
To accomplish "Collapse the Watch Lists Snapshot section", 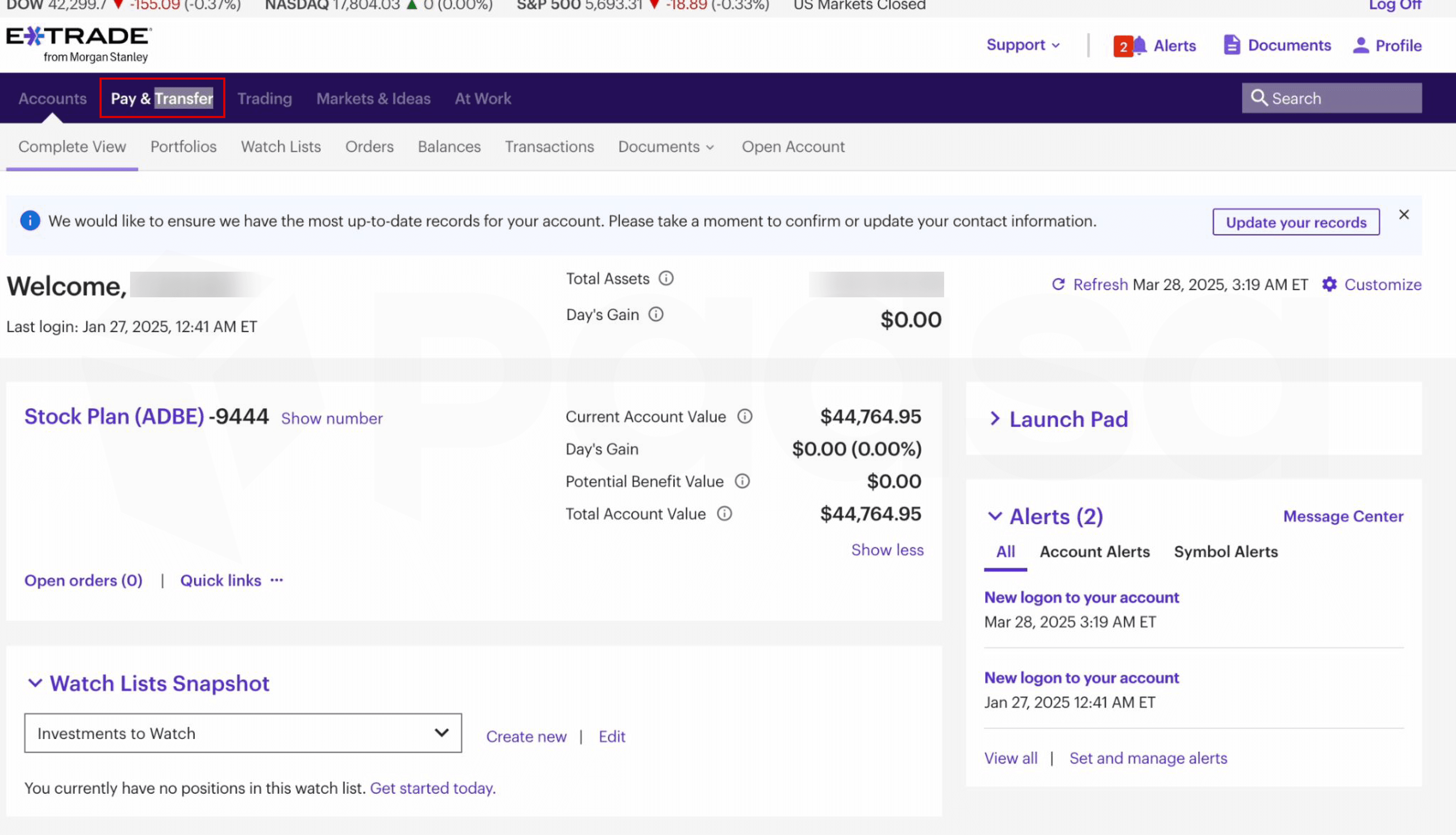I will [35, 683].
